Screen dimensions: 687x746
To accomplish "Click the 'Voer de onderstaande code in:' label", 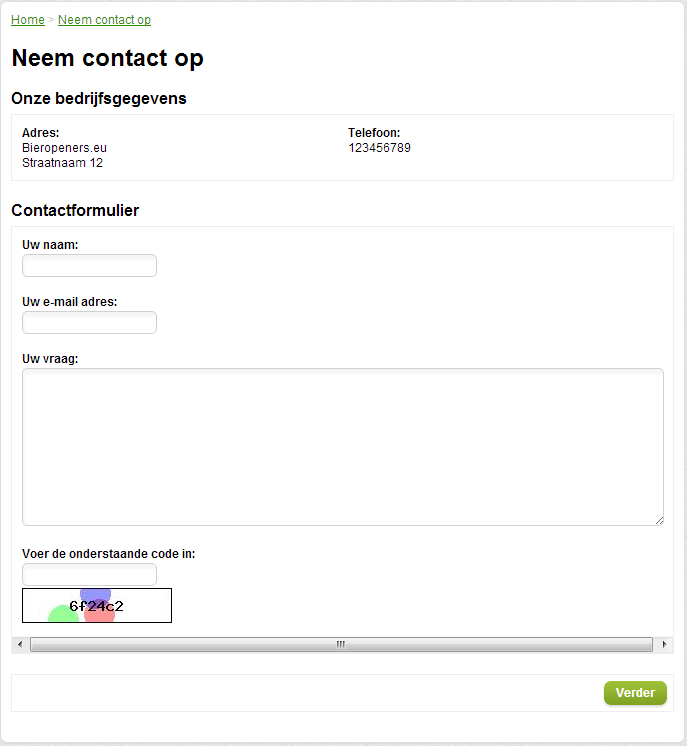I will 108,553.
